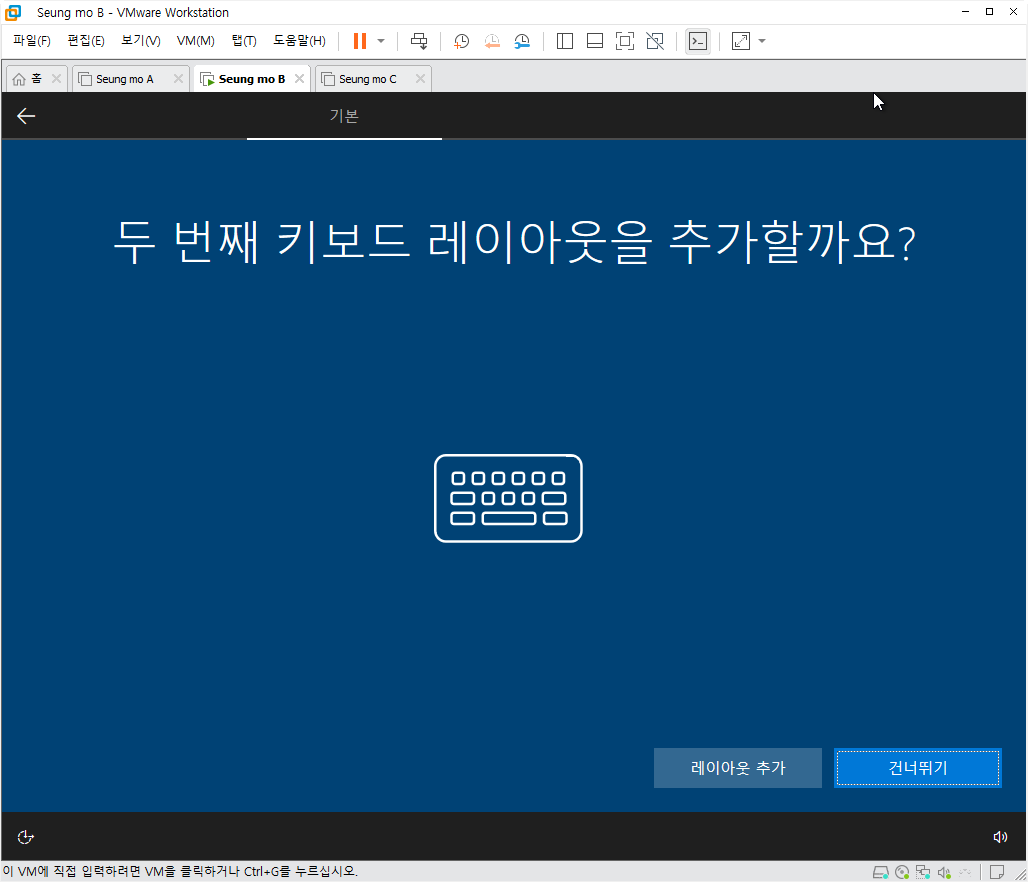Click the volume icon in the setup screen
Image resolution: width=1028 pixels, height=882 pixels.
tap(1000, 837)
